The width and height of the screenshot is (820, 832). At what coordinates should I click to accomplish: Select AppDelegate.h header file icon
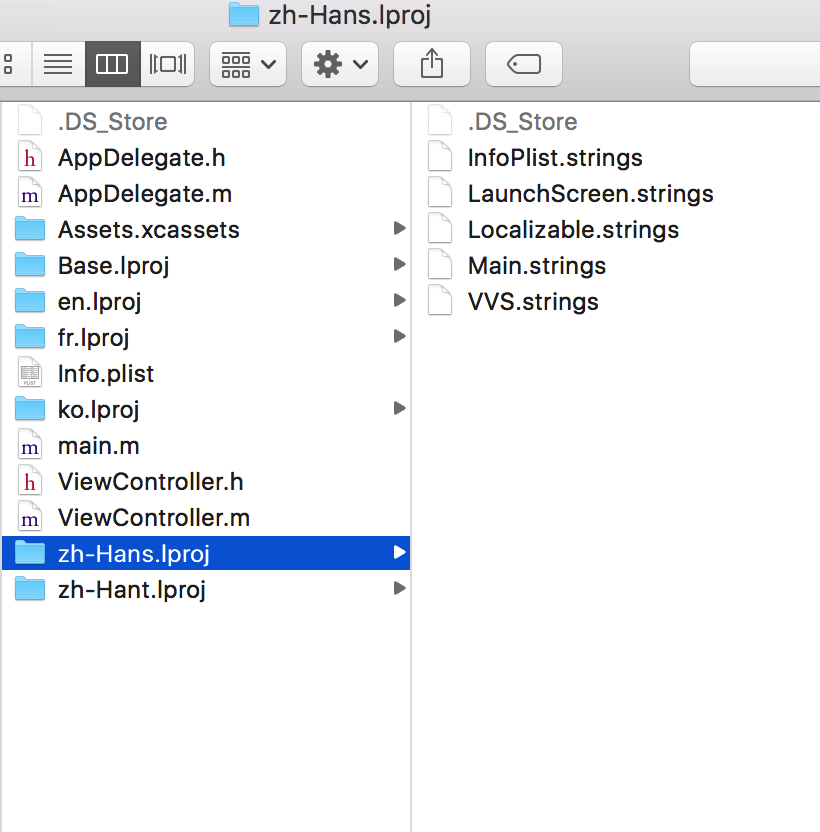[x=30, y=158]
